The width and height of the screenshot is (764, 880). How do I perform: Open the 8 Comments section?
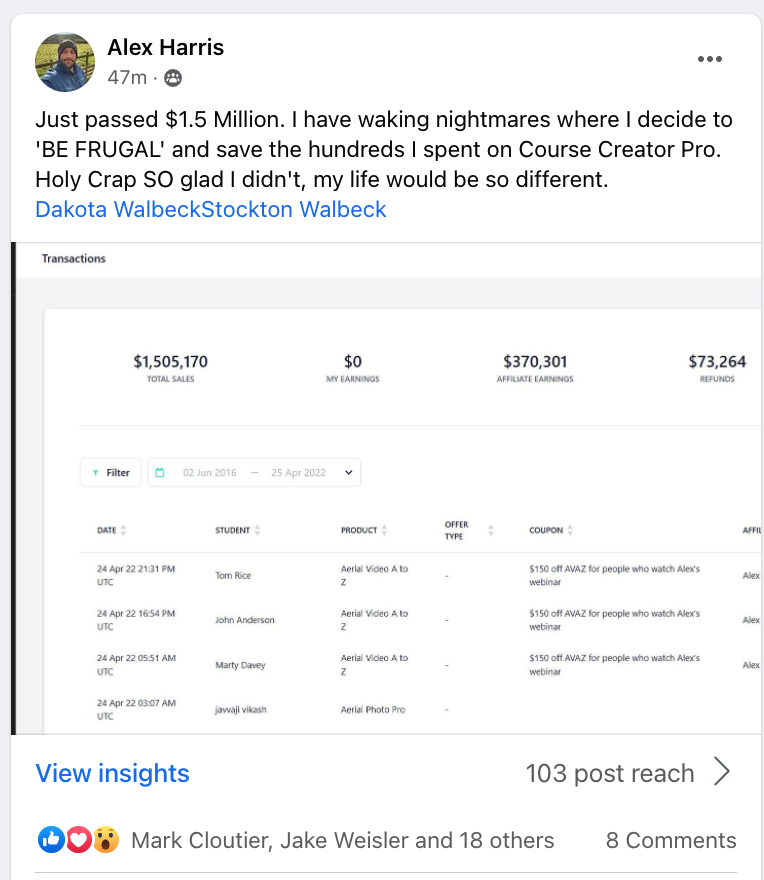(x=670, y=840)
